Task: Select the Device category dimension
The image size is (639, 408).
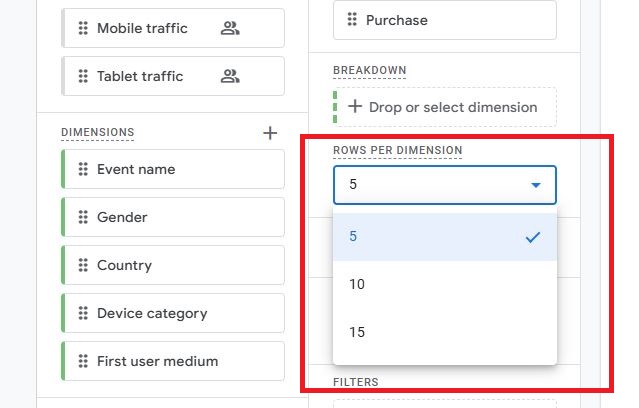Action: click(173, 313)
